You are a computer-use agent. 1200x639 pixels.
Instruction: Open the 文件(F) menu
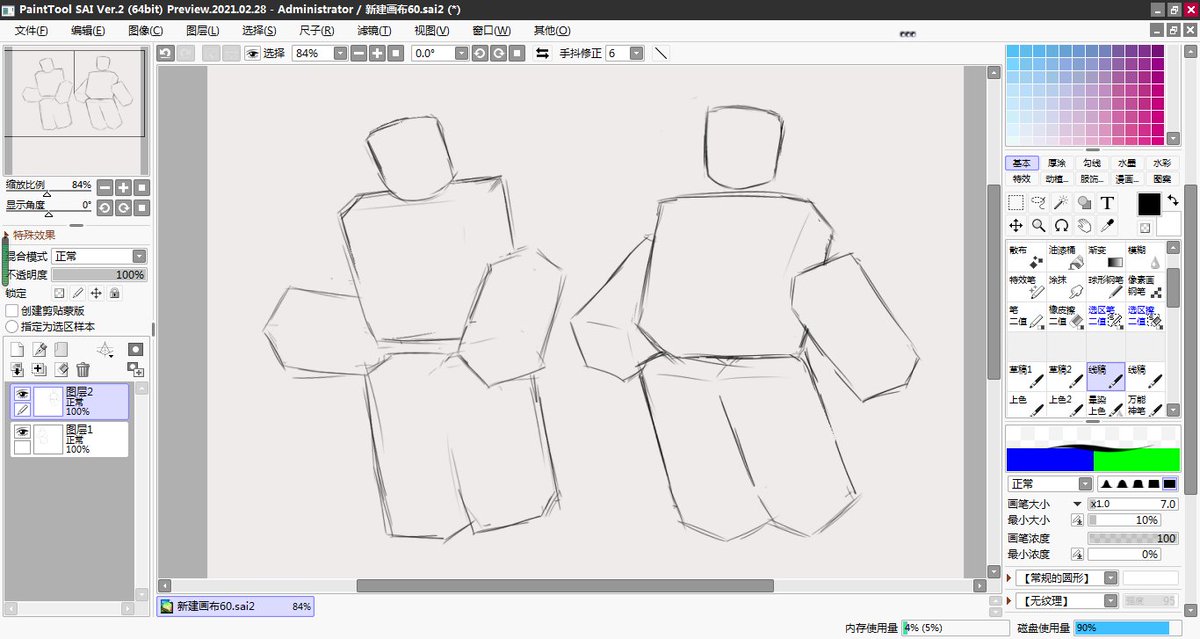[x=31, y=31]
